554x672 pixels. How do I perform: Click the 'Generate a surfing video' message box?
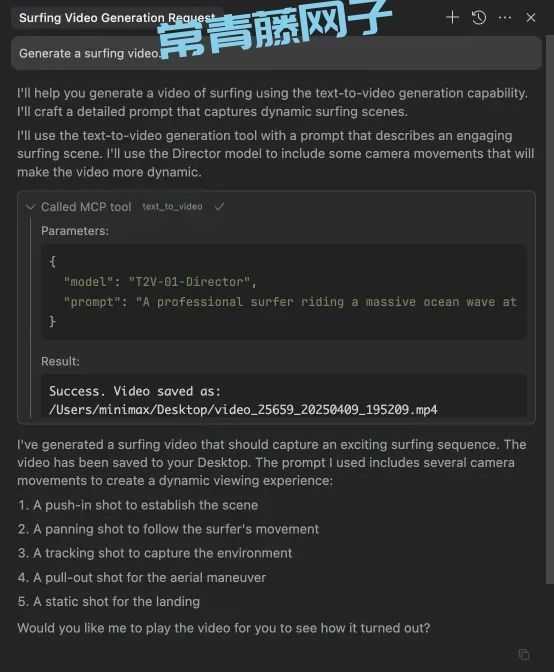pyautogui.click(x=276, y=53)
